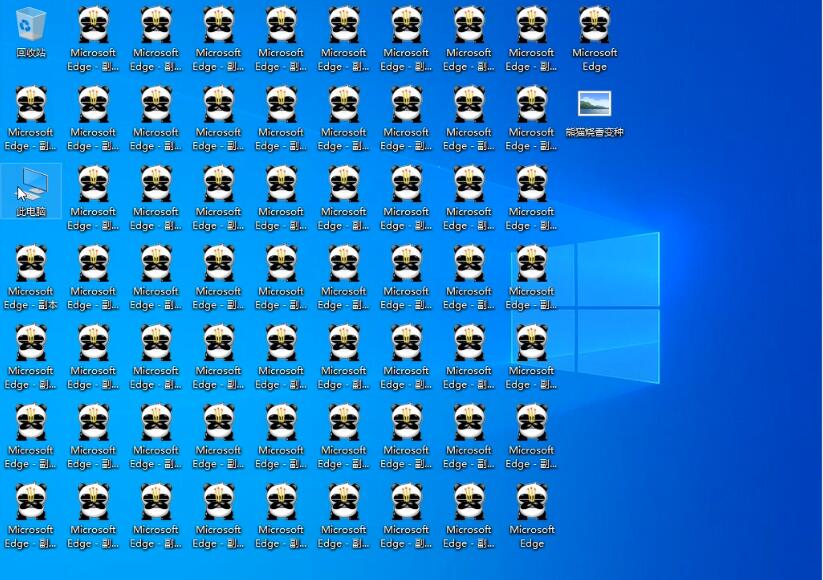Select the 熊猫烧香变种 image file

click(x=594, y=113)
